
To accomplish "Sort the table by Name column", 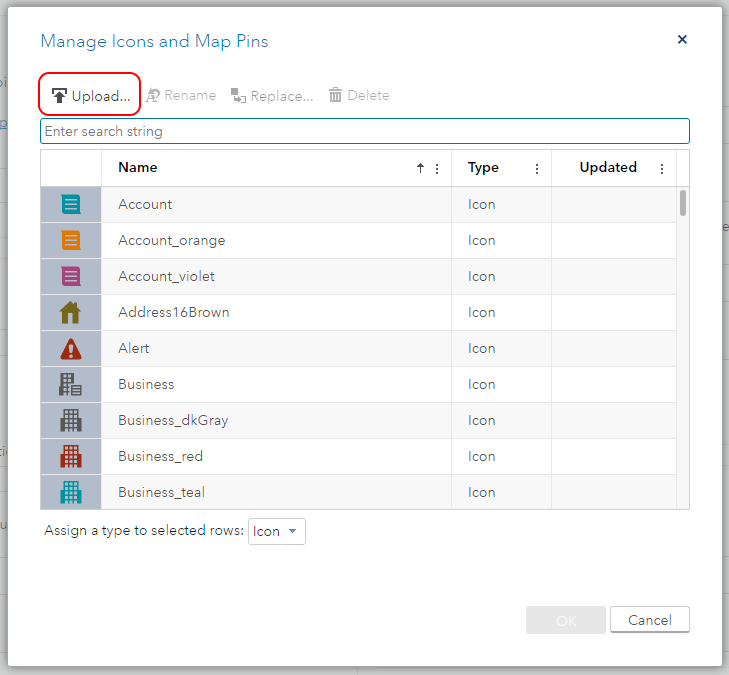I will [x=138, y=168].
